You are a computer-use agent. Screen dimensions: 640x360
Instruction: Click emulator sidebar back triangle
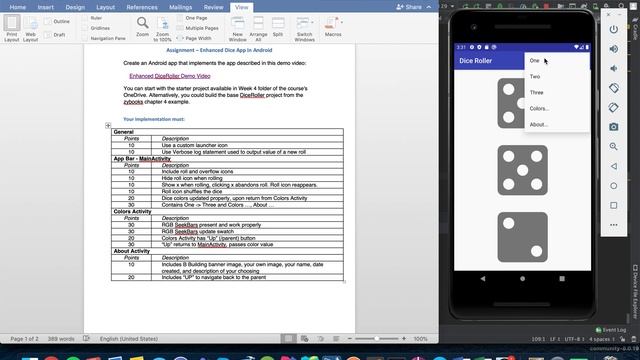(613, 166)
